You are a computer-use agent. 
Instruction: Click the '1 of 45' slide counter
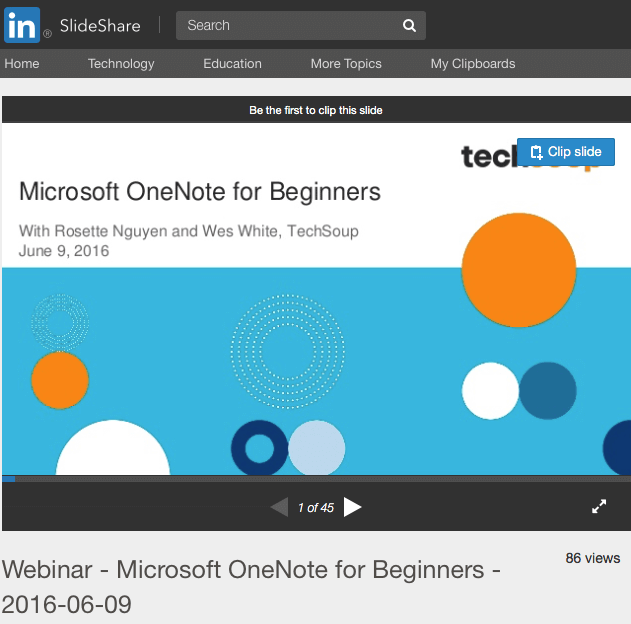(316, 508)
